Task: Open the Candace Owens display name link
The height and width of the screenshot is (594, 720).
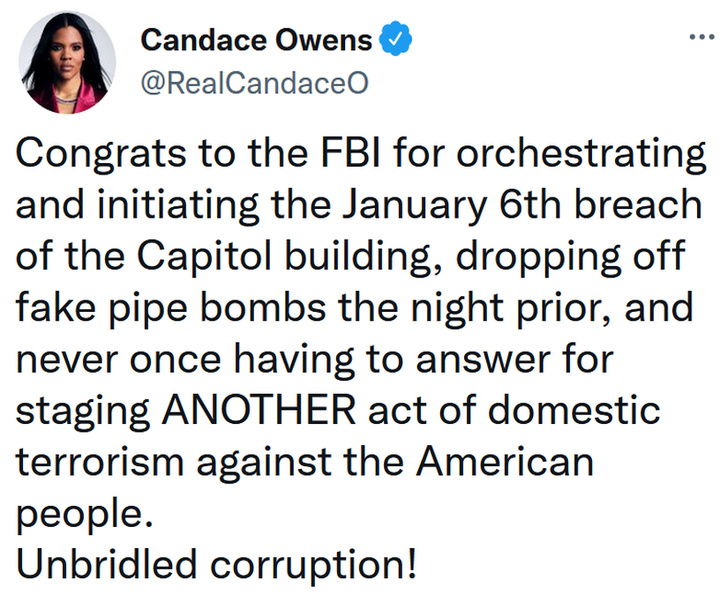Action: 256,40
